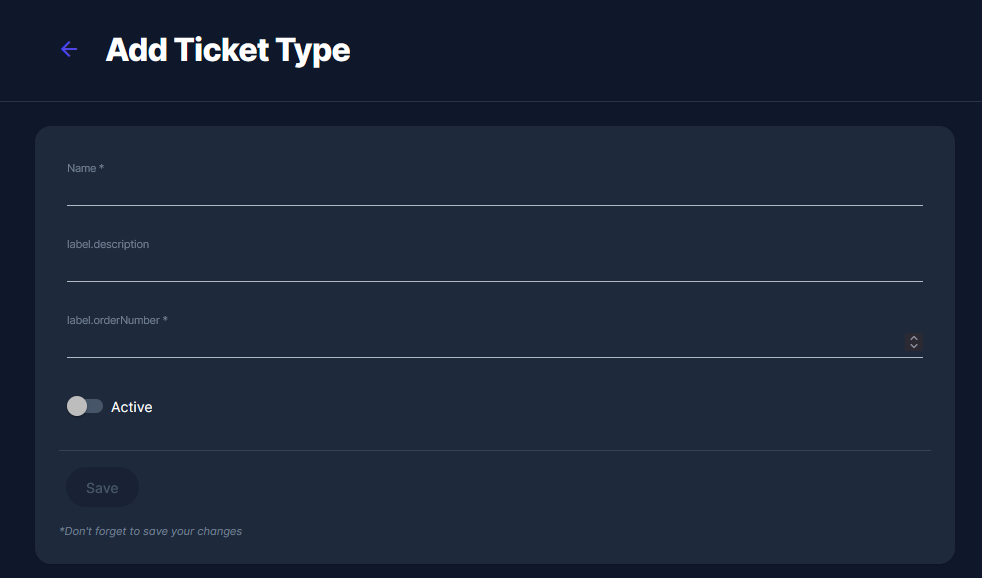The height and width of the screenshot is (578, 982).
Task: Click the save changes reminder text
Action: [x=152, y=531]
